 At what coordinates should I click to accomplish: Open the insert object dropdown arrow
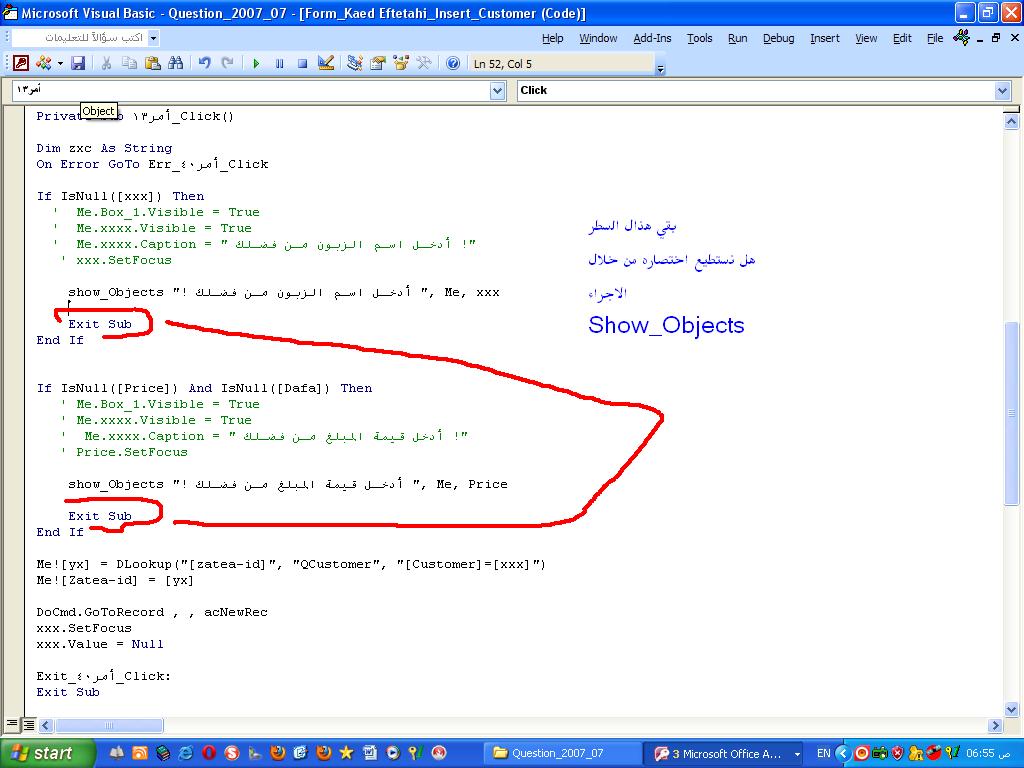point(60,63)
